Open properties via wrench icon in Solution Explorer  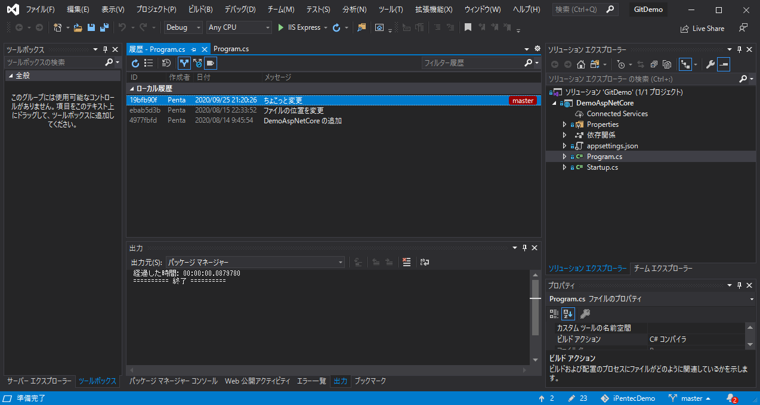[710, 64]
